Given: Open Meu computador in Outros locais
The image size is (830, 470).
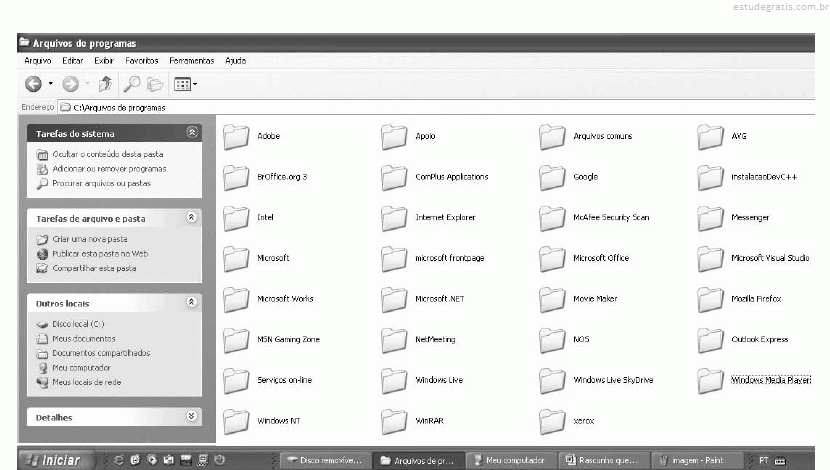Looking at the screenshot, I should click(x=81, y=368).
